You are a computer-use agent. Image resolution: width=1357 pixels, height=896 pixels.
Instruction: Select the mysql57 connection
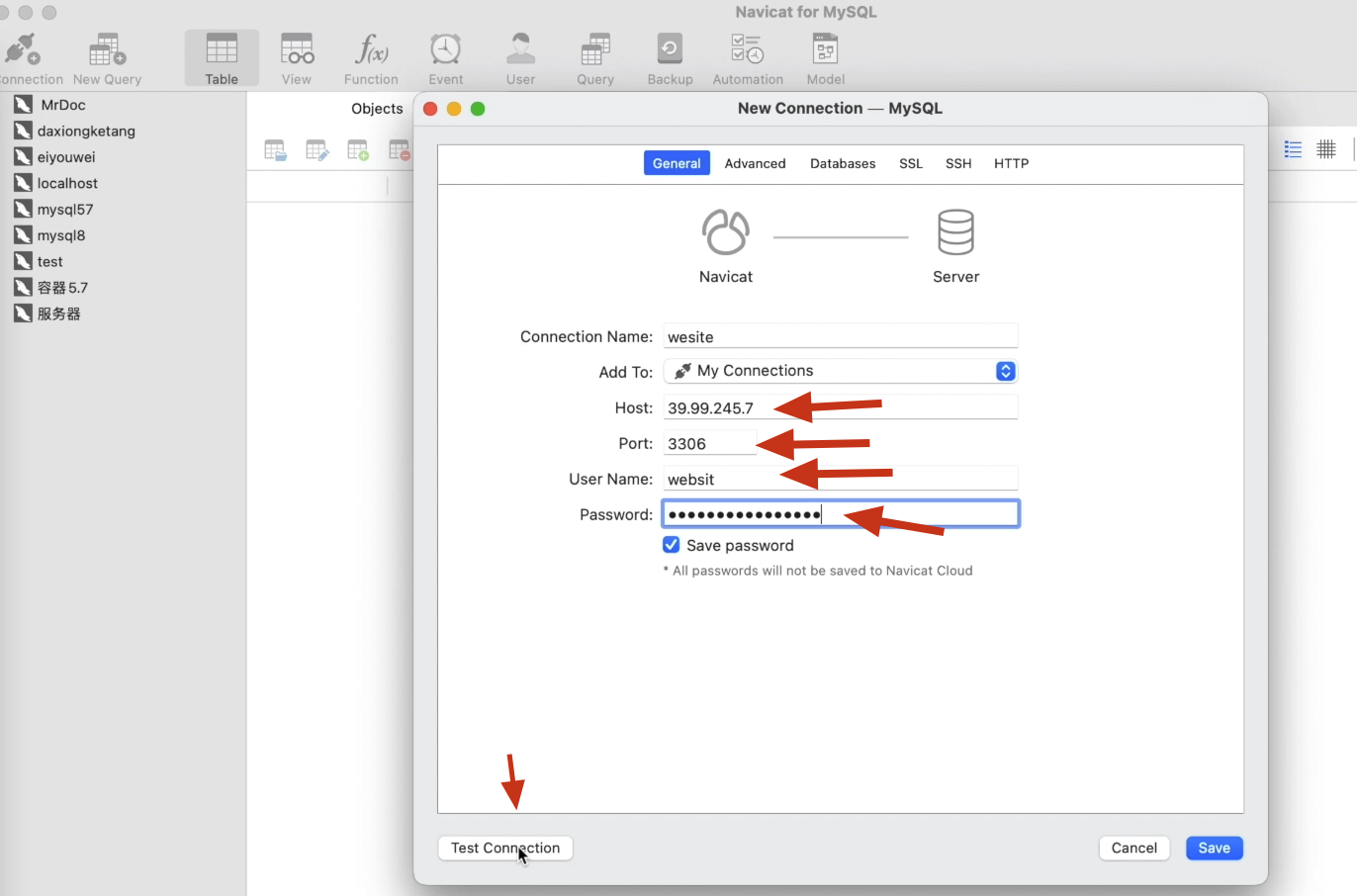pyautogui.click(x=54, y=210)
